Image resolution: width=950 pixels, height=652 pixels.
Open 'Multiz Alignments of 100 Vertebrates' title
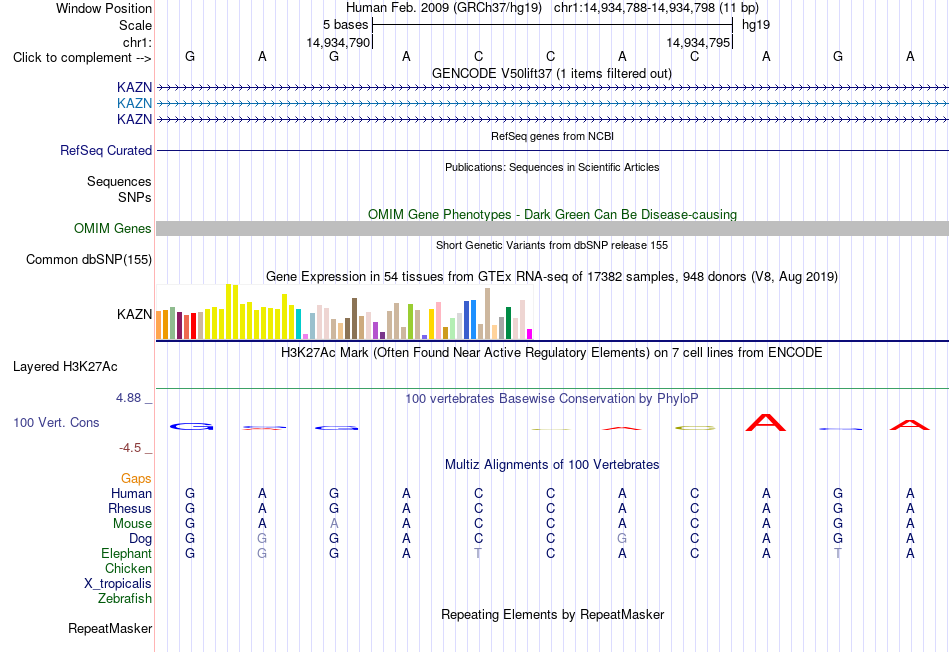(x=552, y=464)
